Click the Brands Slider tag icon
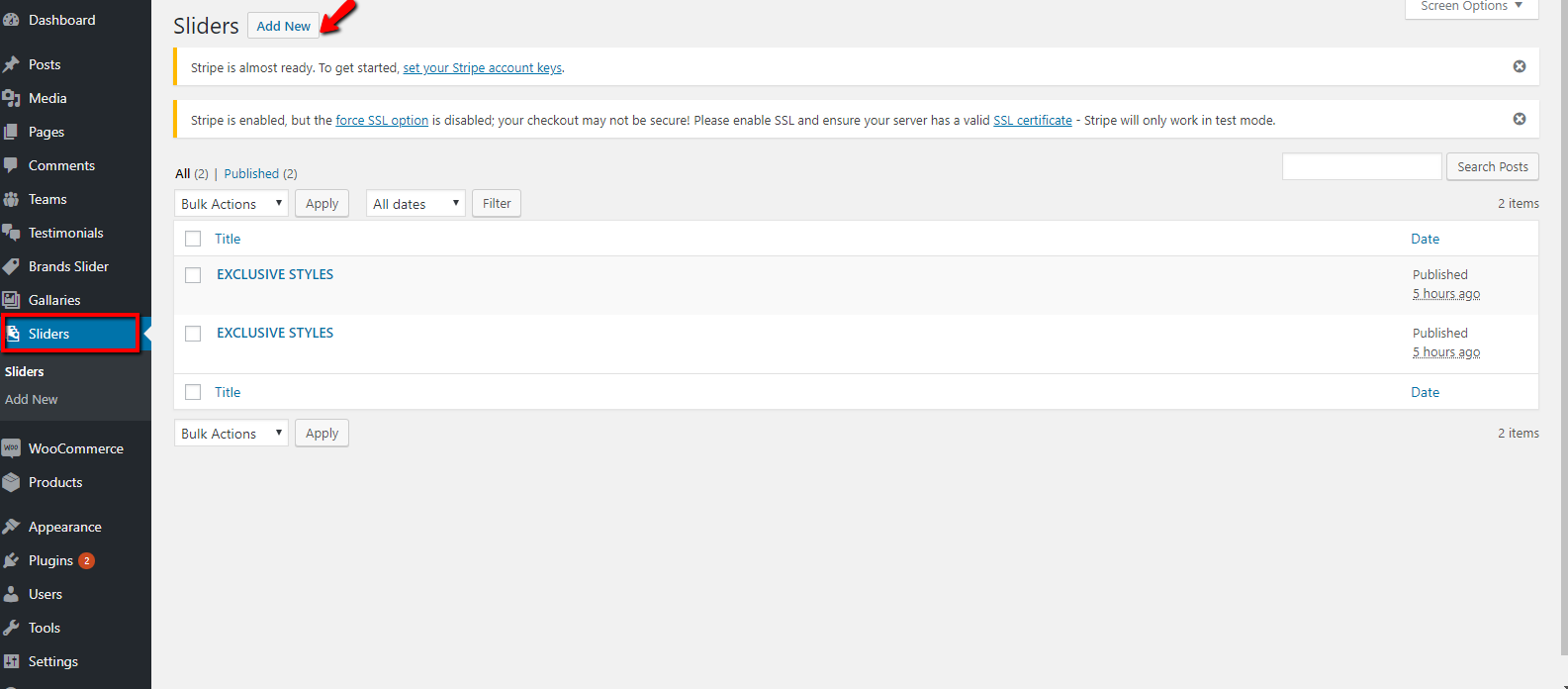 click(x=11, y=266)
